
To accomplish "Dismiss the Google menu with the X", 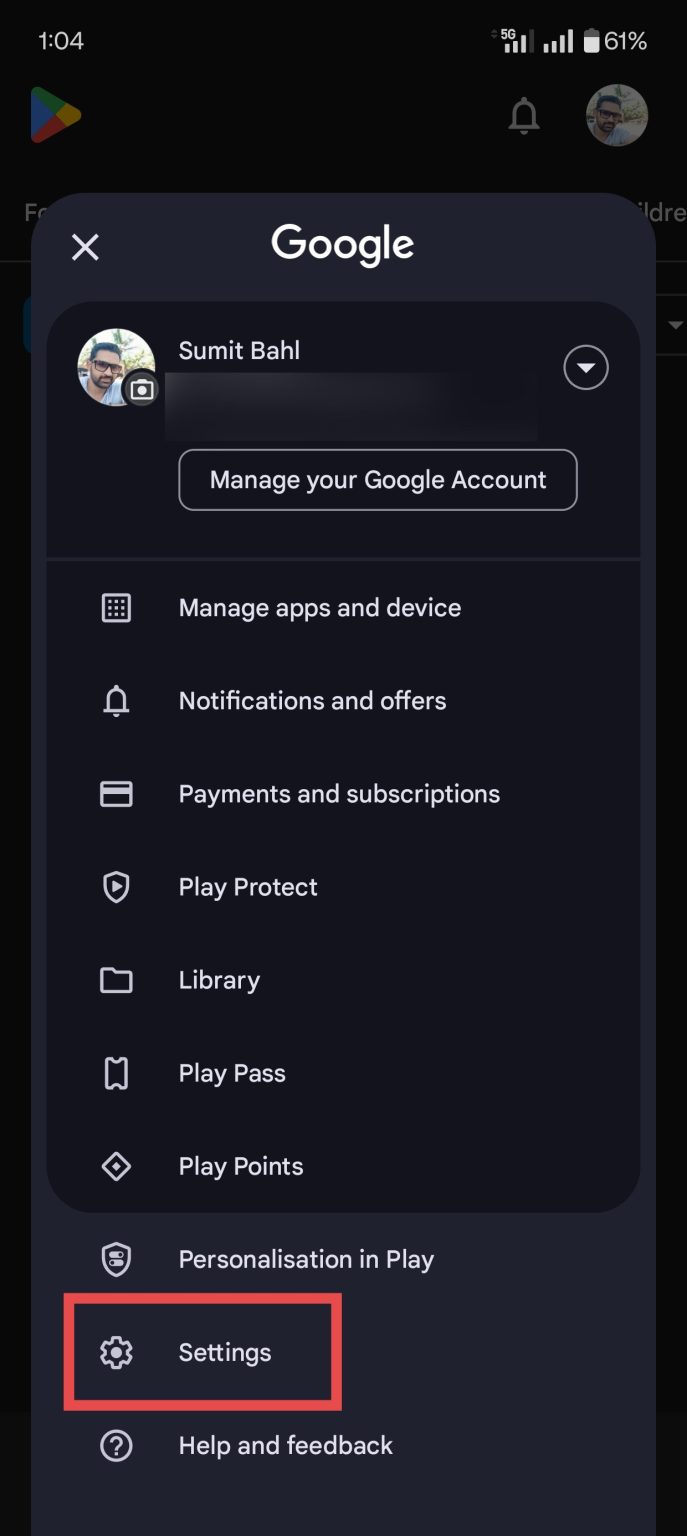I will pyautogui.click(x=84, y=247).
